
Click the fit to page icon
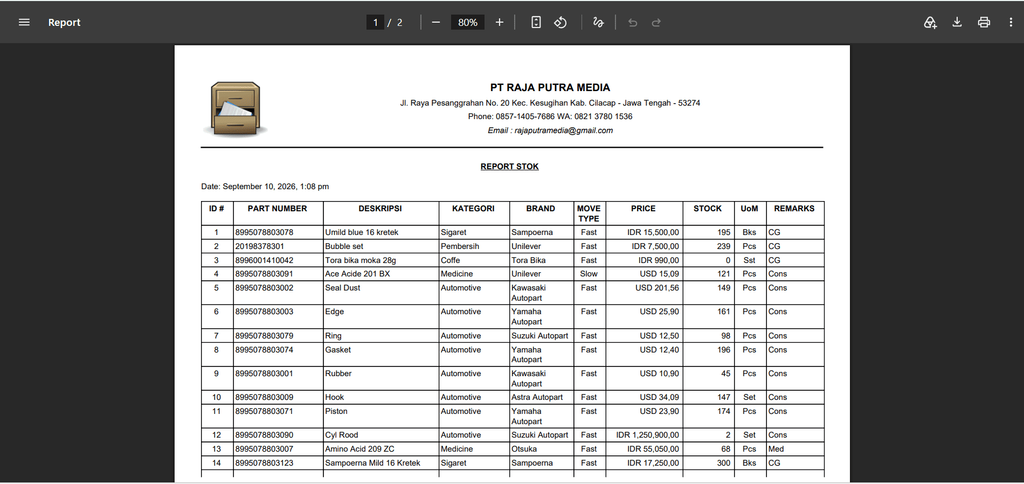click(536, 22)
